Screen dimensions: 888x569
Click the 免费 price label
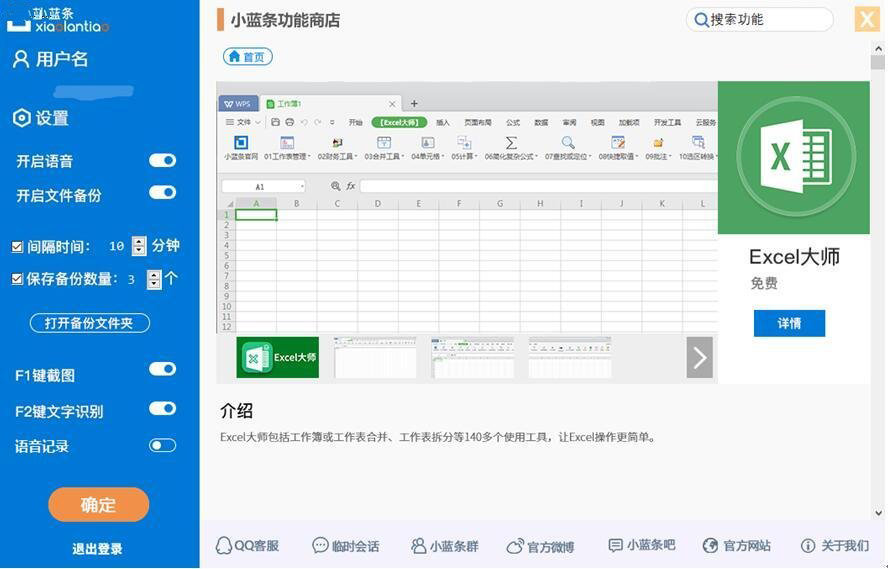pyautogui.click(x=764, y=283)
